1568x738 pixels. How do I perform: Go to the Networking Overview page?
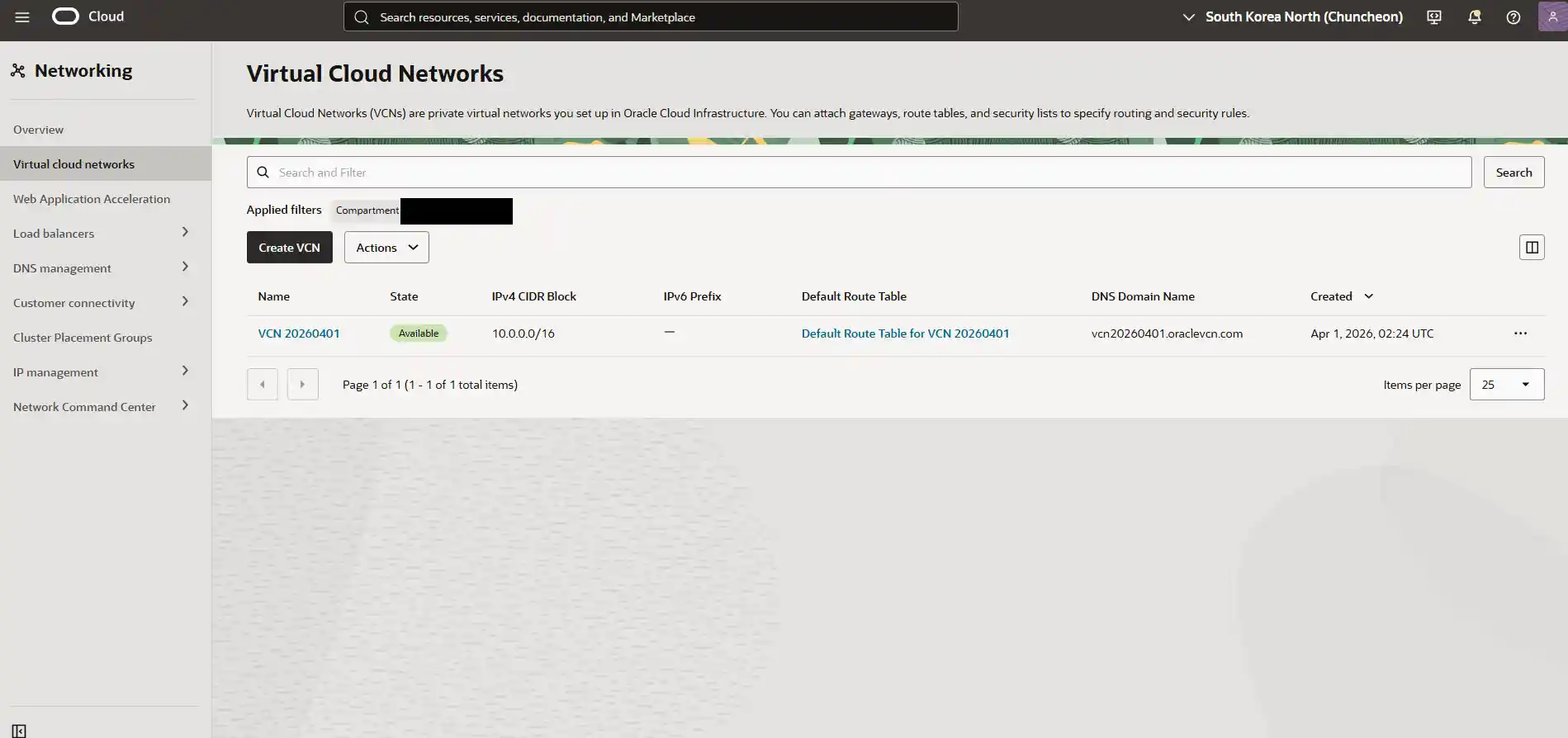(38, 130)
